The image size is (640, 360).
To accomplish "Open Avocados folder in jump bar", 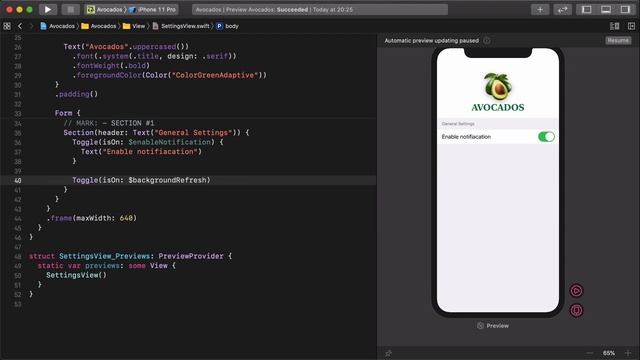I will pos(99,26).
